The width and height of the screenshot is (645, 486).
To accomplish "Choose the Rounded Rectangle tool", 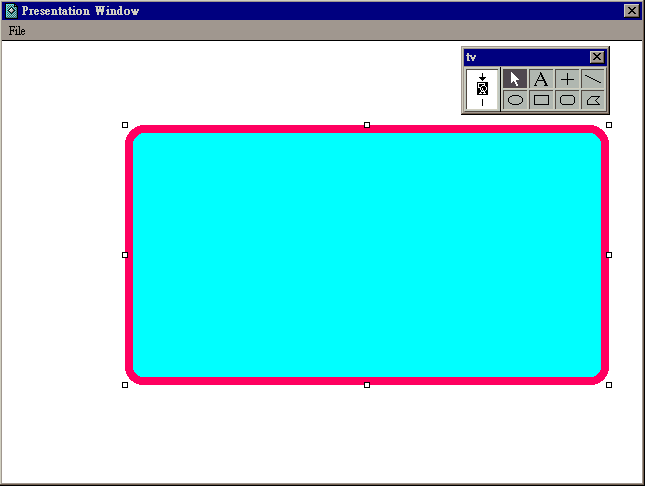I will 567,100.
